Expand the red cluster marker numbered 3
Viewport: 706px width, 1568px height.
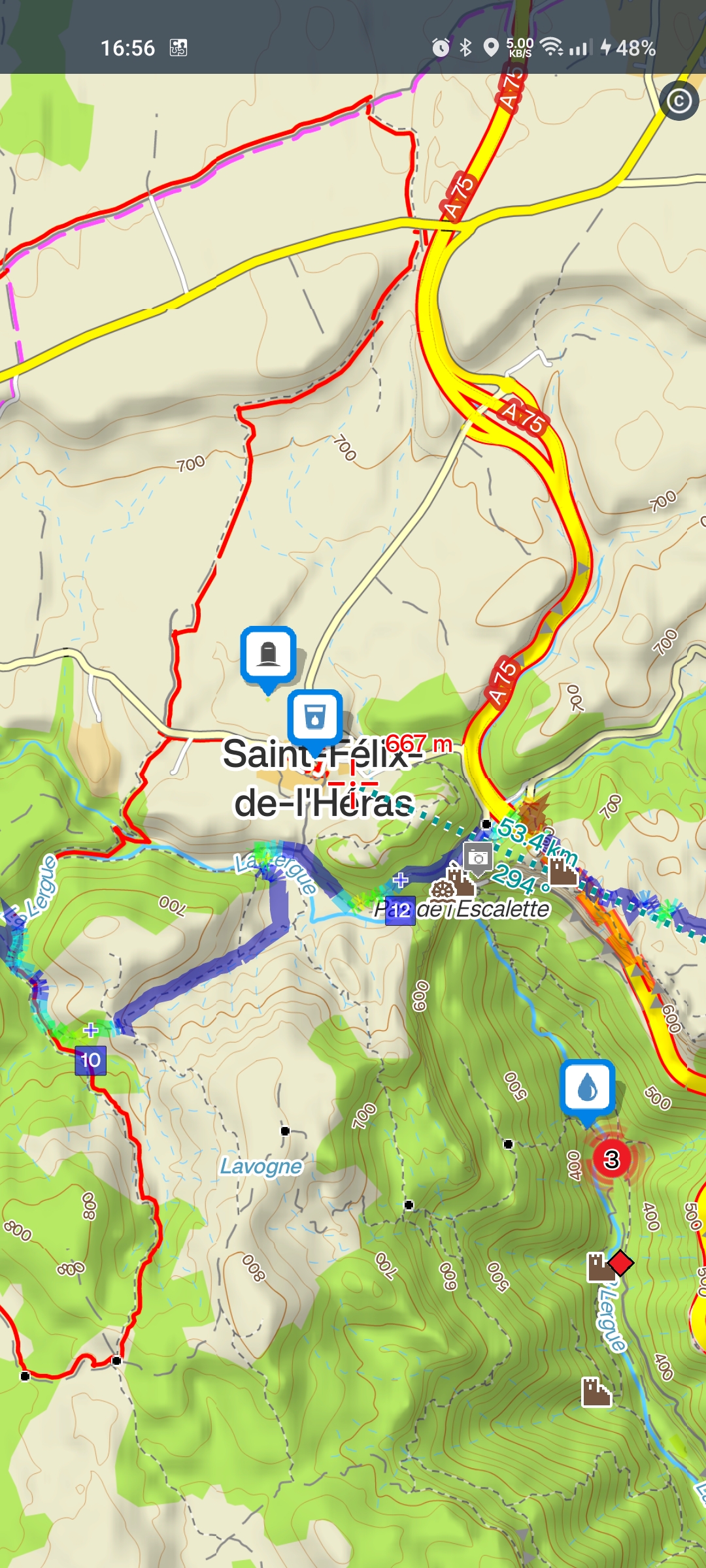612,1160
